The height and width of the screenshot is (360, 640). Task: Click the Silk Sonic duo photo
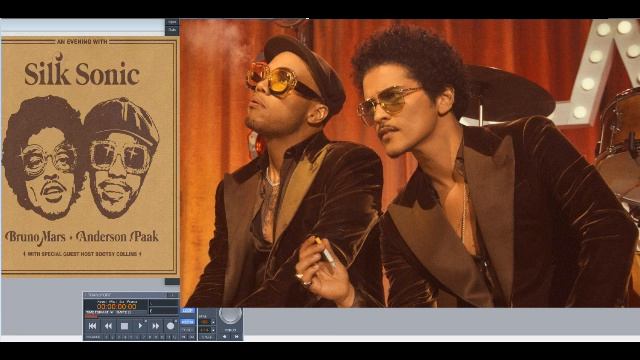(x=410, y=163)
